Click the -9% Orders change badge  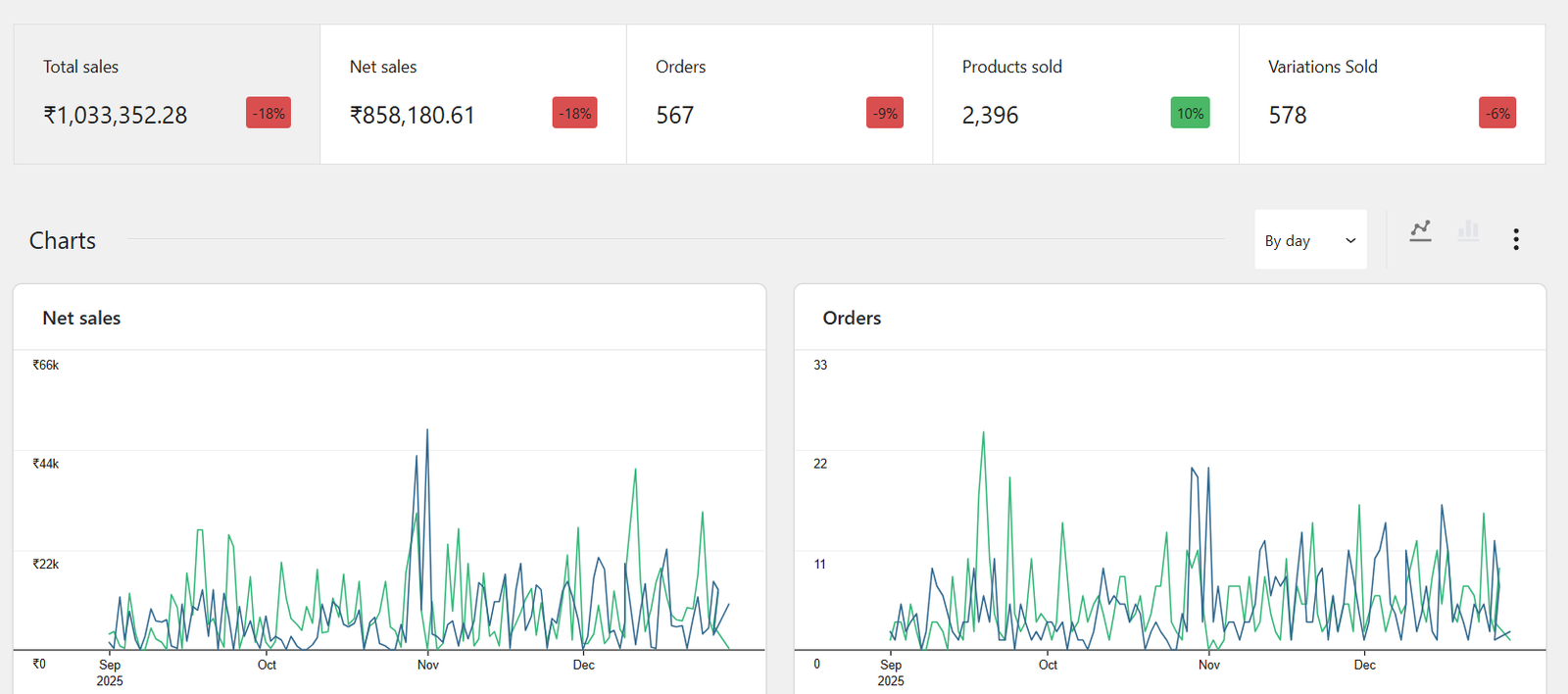click(x=885, y=114)
